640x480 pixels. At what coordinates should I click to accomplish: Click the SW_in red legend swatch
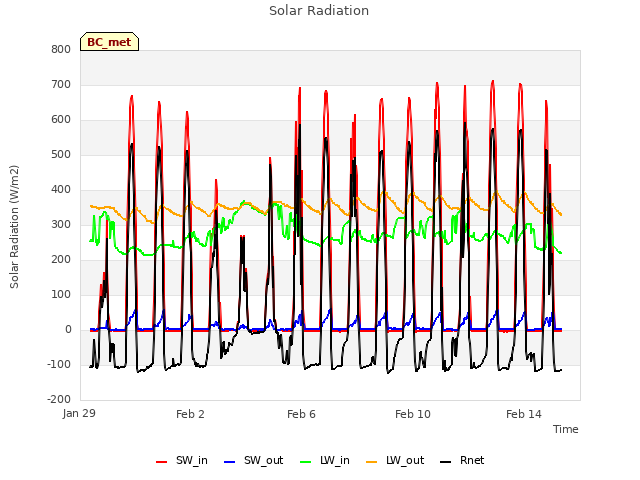(x=162, y=462)
